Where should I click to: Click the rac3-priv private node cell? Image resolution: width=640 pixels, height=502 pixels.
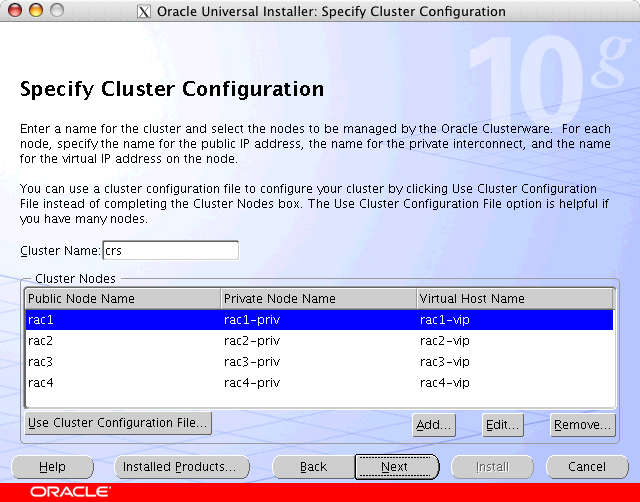pos(252,362)
